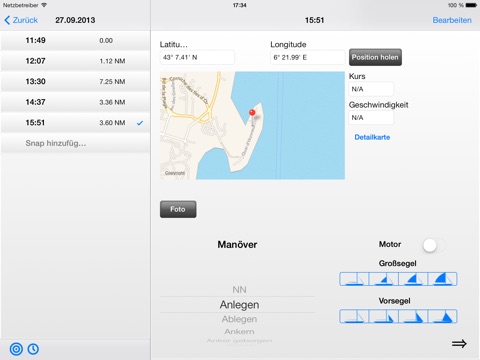Toggle the Motor switch
Screen dimensions: 480x360
[434, 246]
